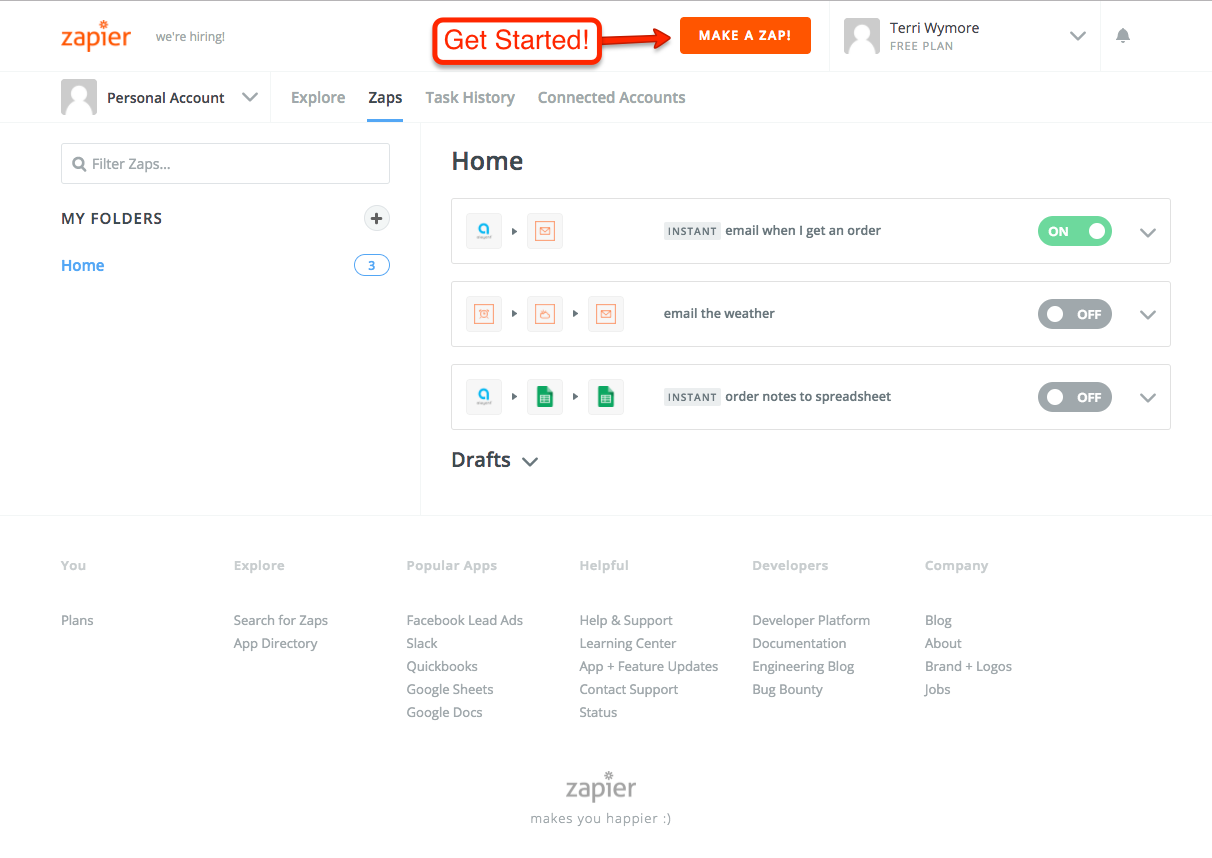Click the Jobs footer link
The height and width of the screenshot is (858, 1212).
[937, 689]
